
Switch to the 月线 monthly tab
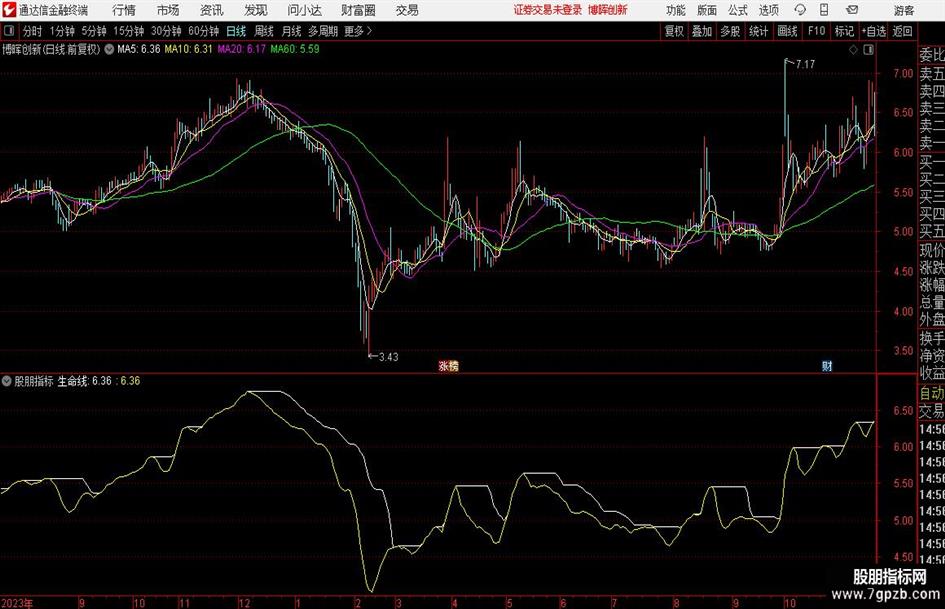click(x=292, y=31)
